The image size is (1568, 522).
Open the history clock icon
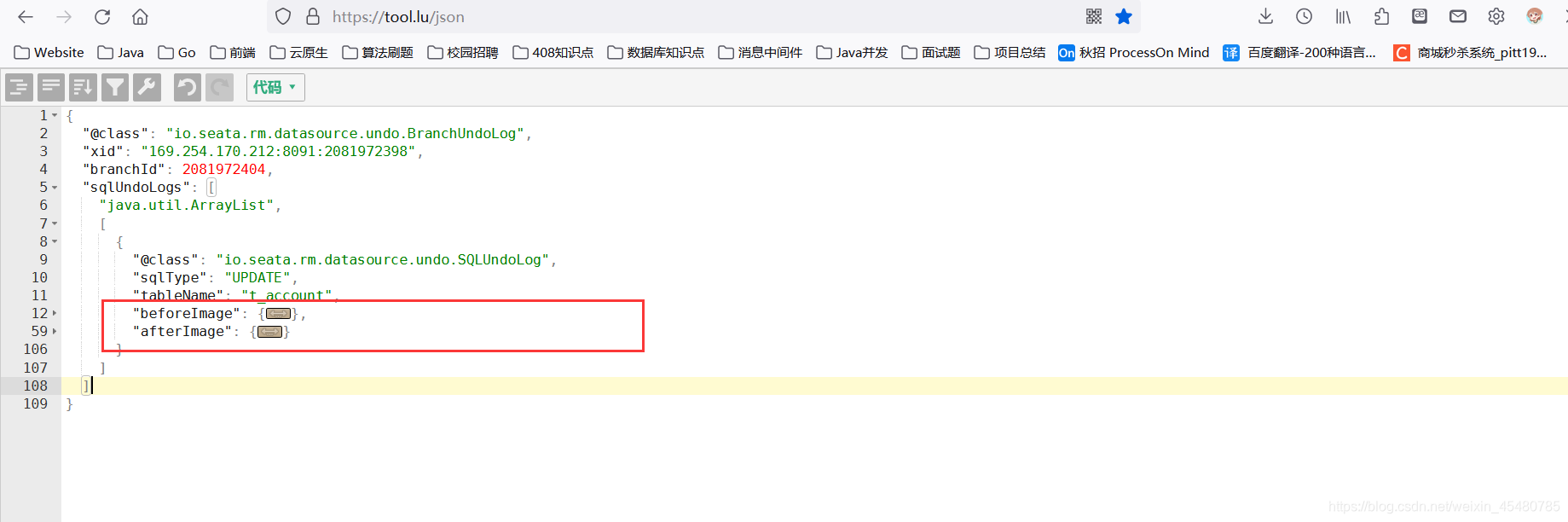[1305, 16]
